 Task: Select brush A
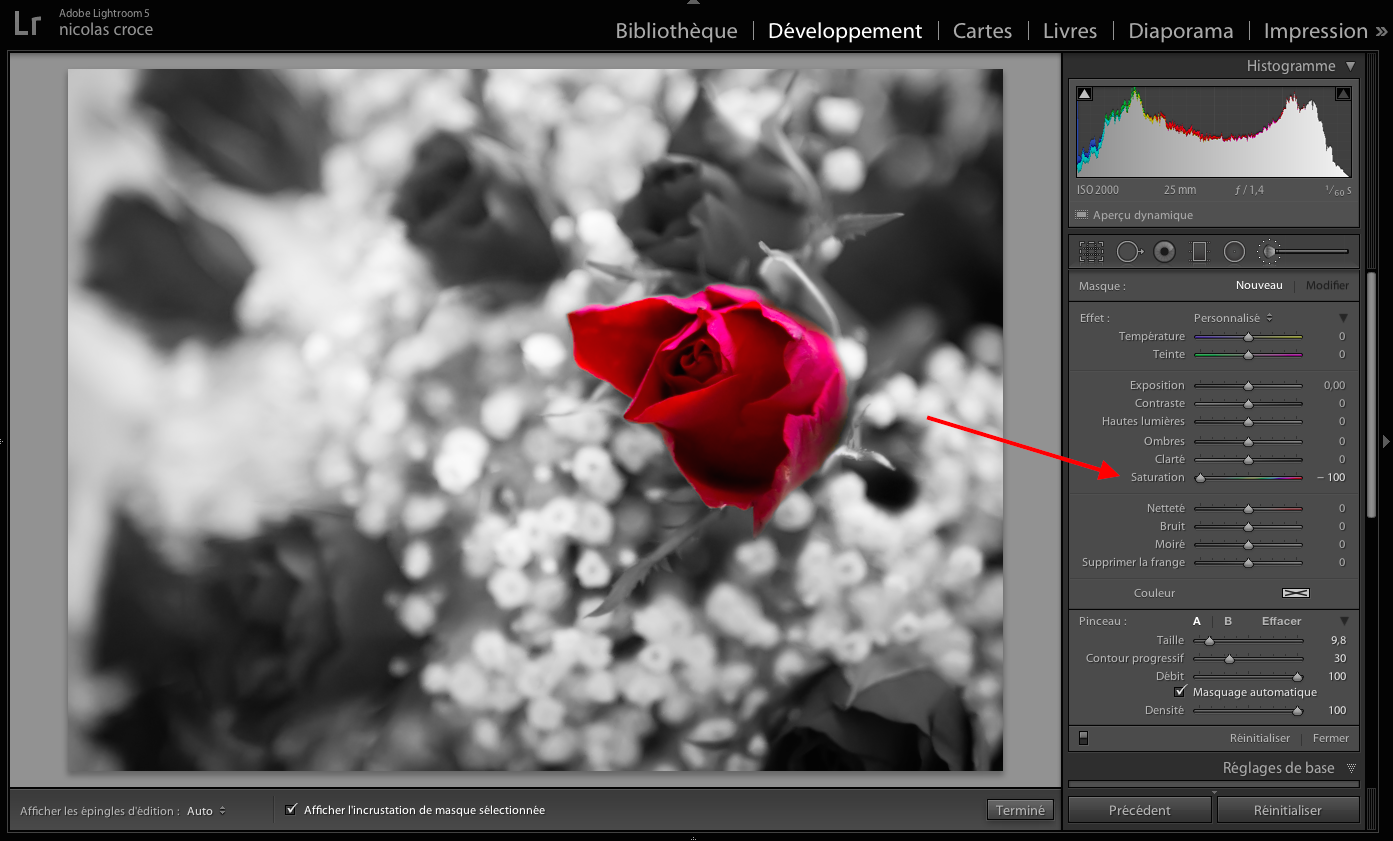[x=1197, y=621]
